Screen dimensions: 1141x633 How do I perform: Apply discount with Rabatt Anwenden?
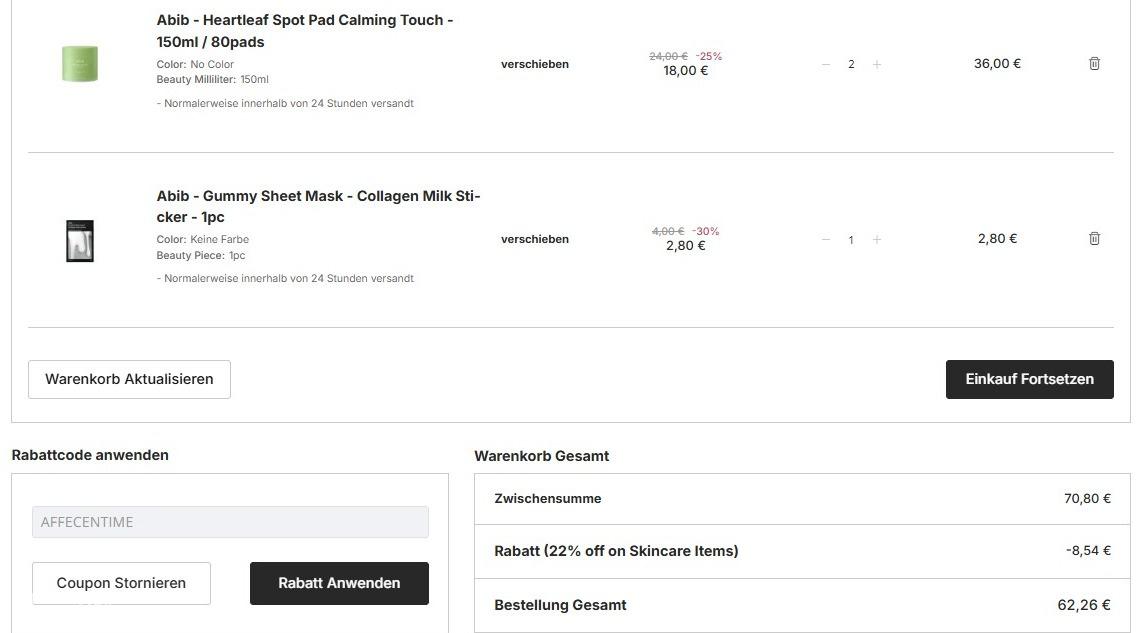339,583
